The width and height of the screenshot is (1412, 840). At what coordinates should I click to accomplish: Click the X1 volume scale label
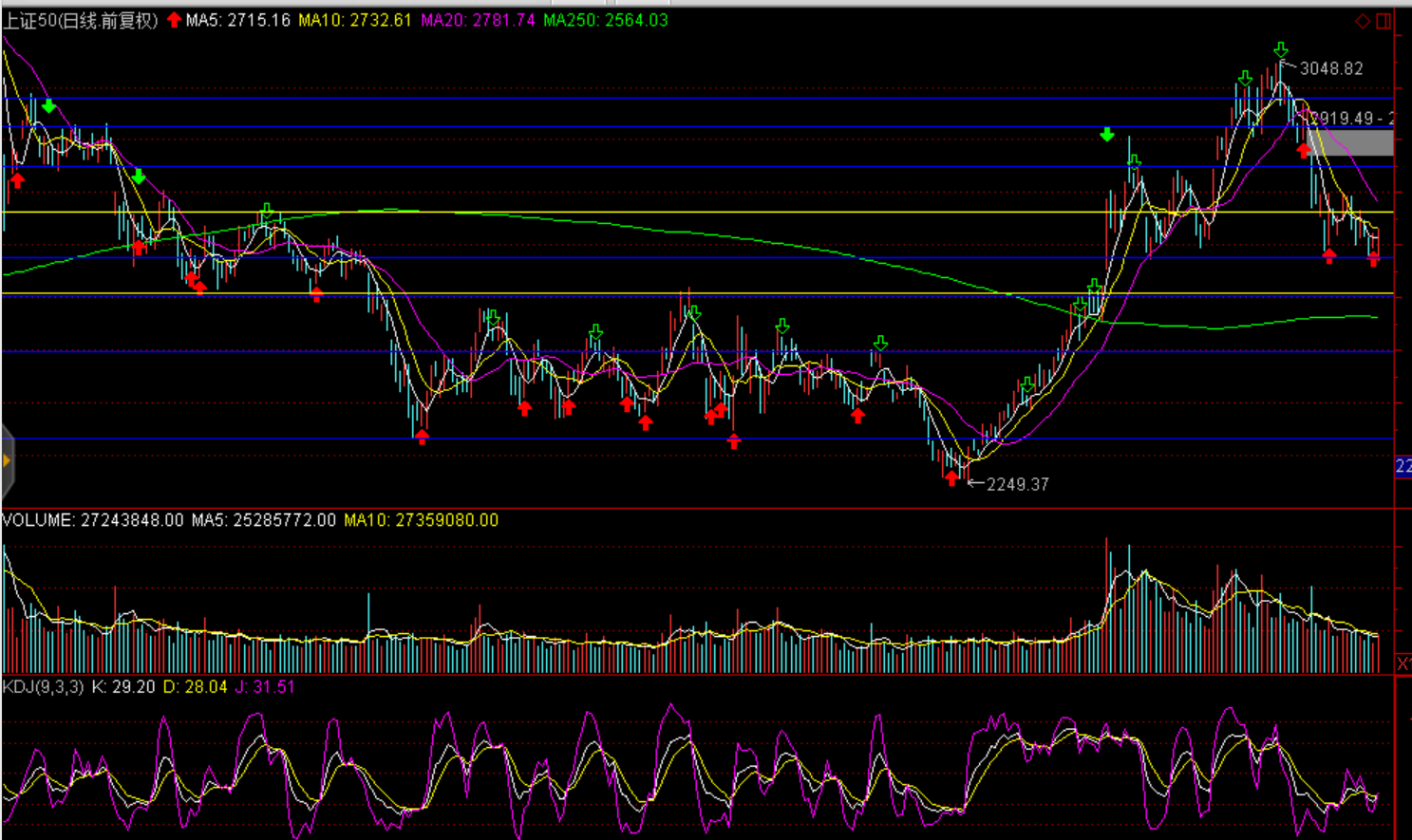pyautogui.click(x=1403, y=663)
